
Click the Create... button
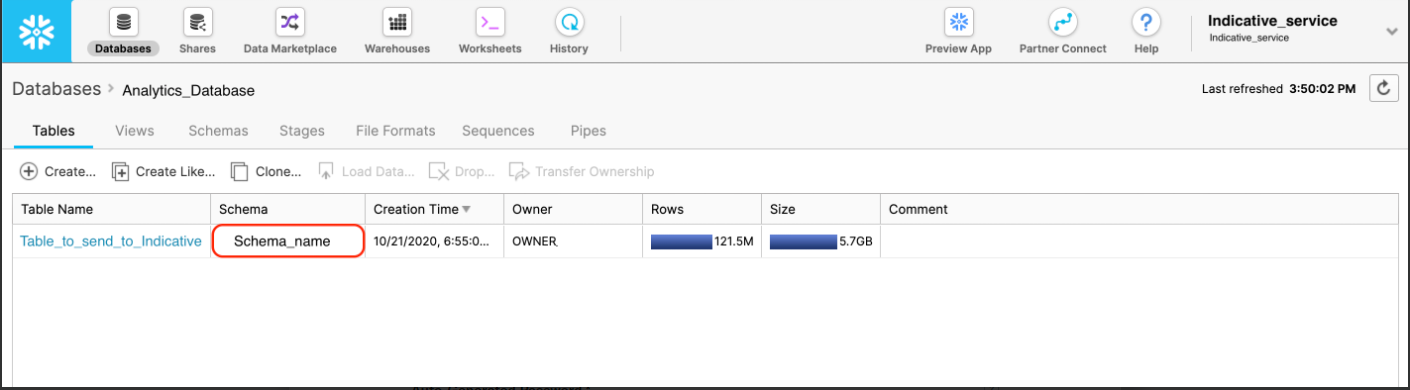[58, 171]
